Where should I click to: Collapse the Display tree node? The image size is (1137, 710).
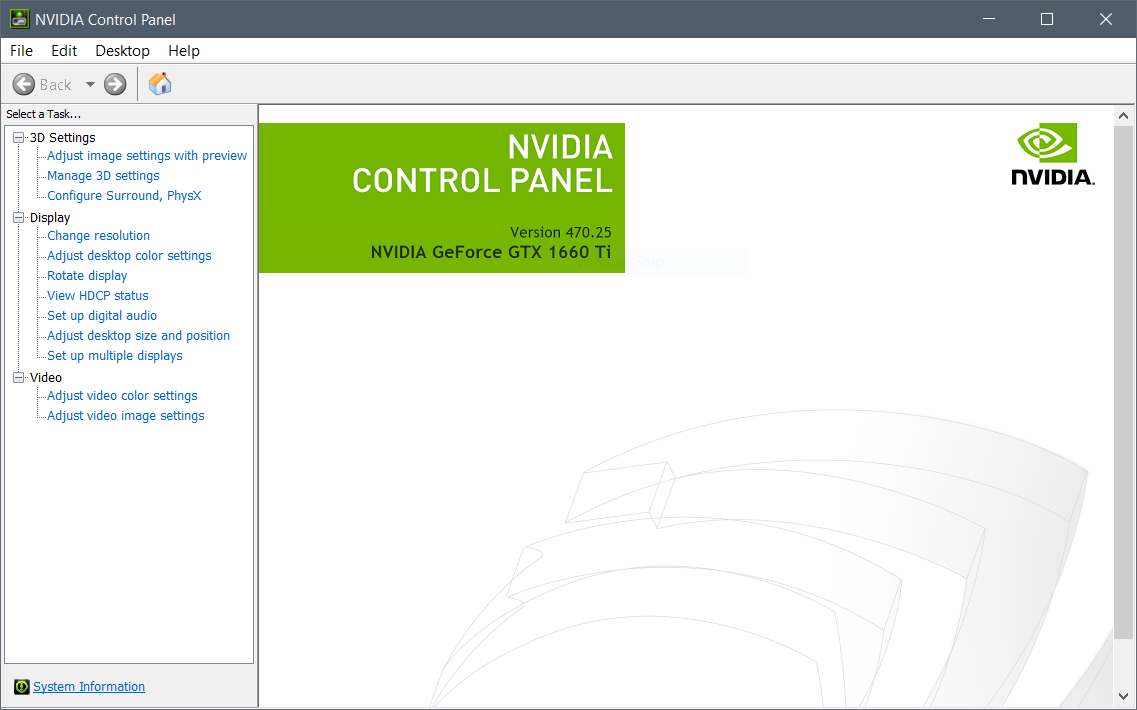[19, 217]
